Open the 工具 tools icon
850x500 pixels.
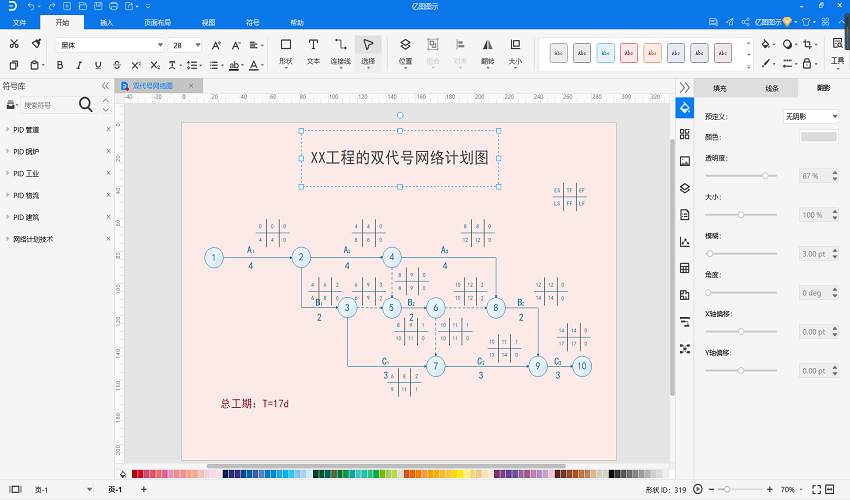[x=838, y=52]
